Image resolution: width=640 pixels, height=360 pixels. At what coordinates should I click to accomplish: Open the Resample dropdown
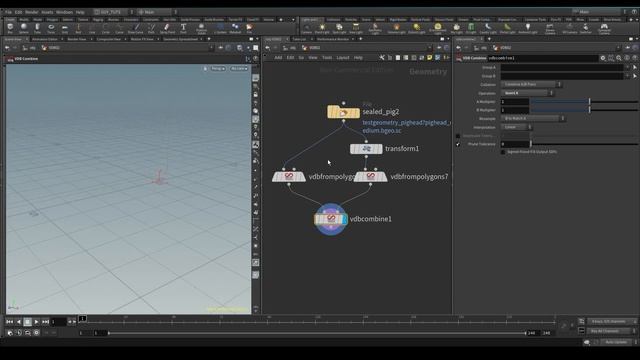(533, 118)
